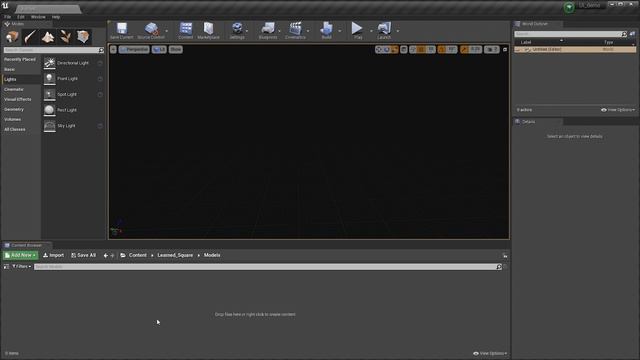Click the Cinematics clapperboard icon
The height and width of the screenshot is (360, 640).
(295, 29)
